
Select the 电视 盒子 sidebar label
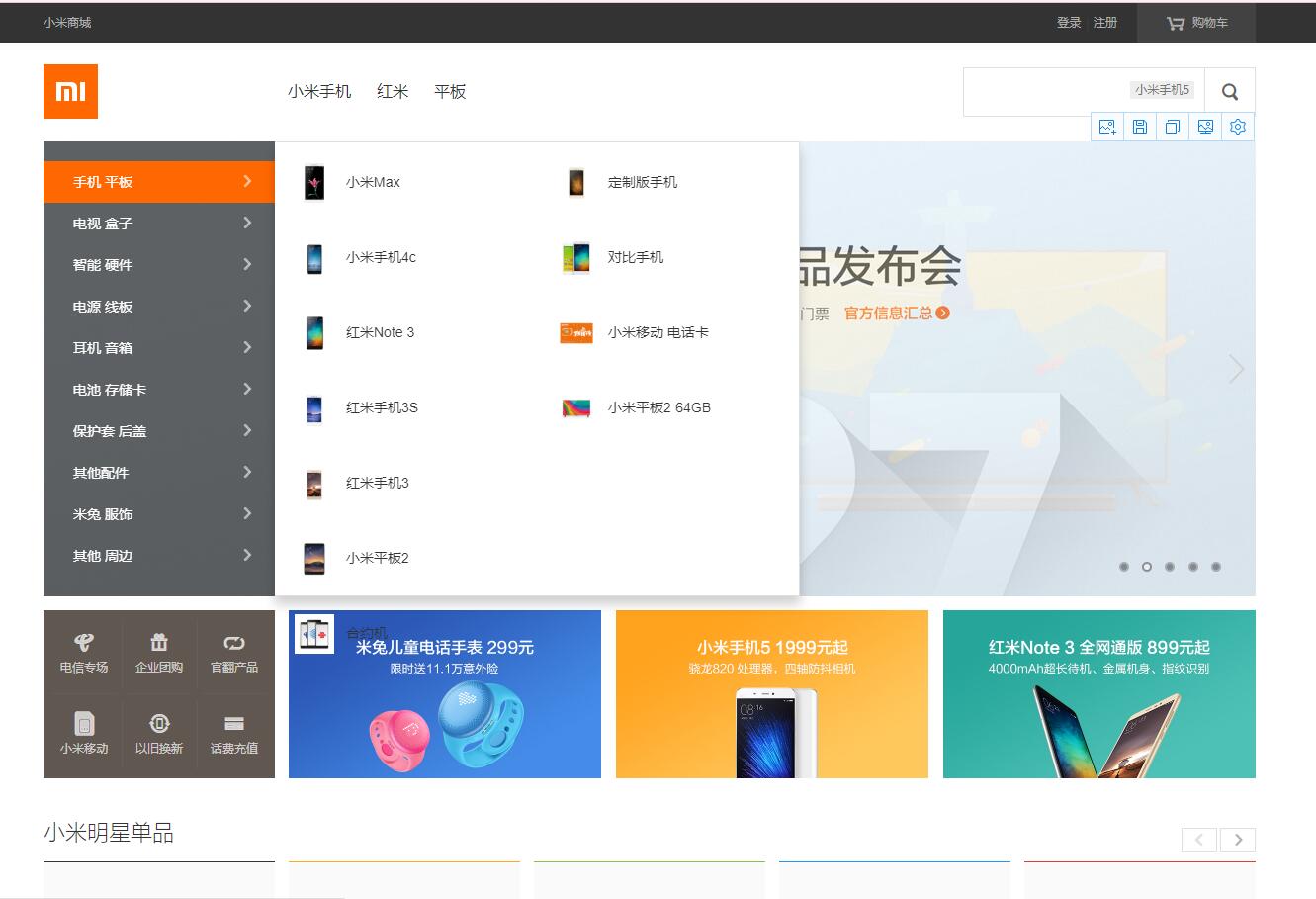click(x=103, y=224)
